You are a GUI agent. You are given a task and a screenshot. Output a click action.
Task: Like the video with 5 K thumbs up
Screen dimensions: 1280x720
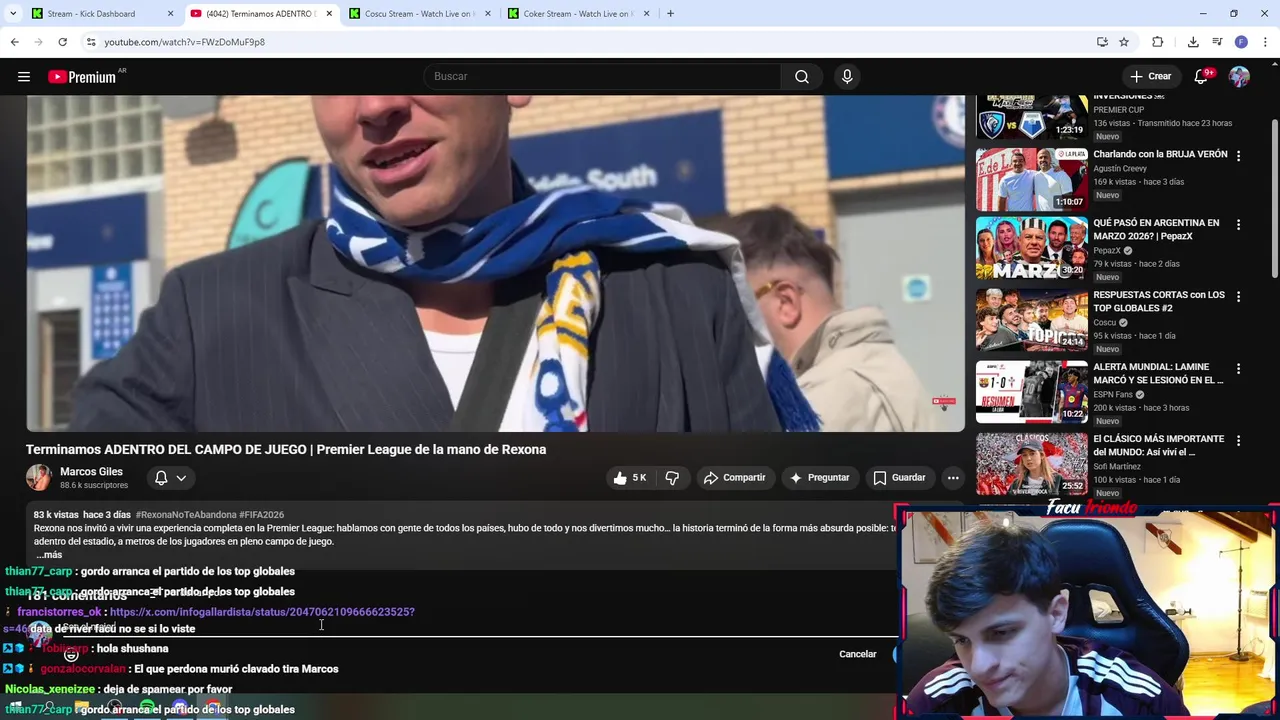click(x=630, y=478)
